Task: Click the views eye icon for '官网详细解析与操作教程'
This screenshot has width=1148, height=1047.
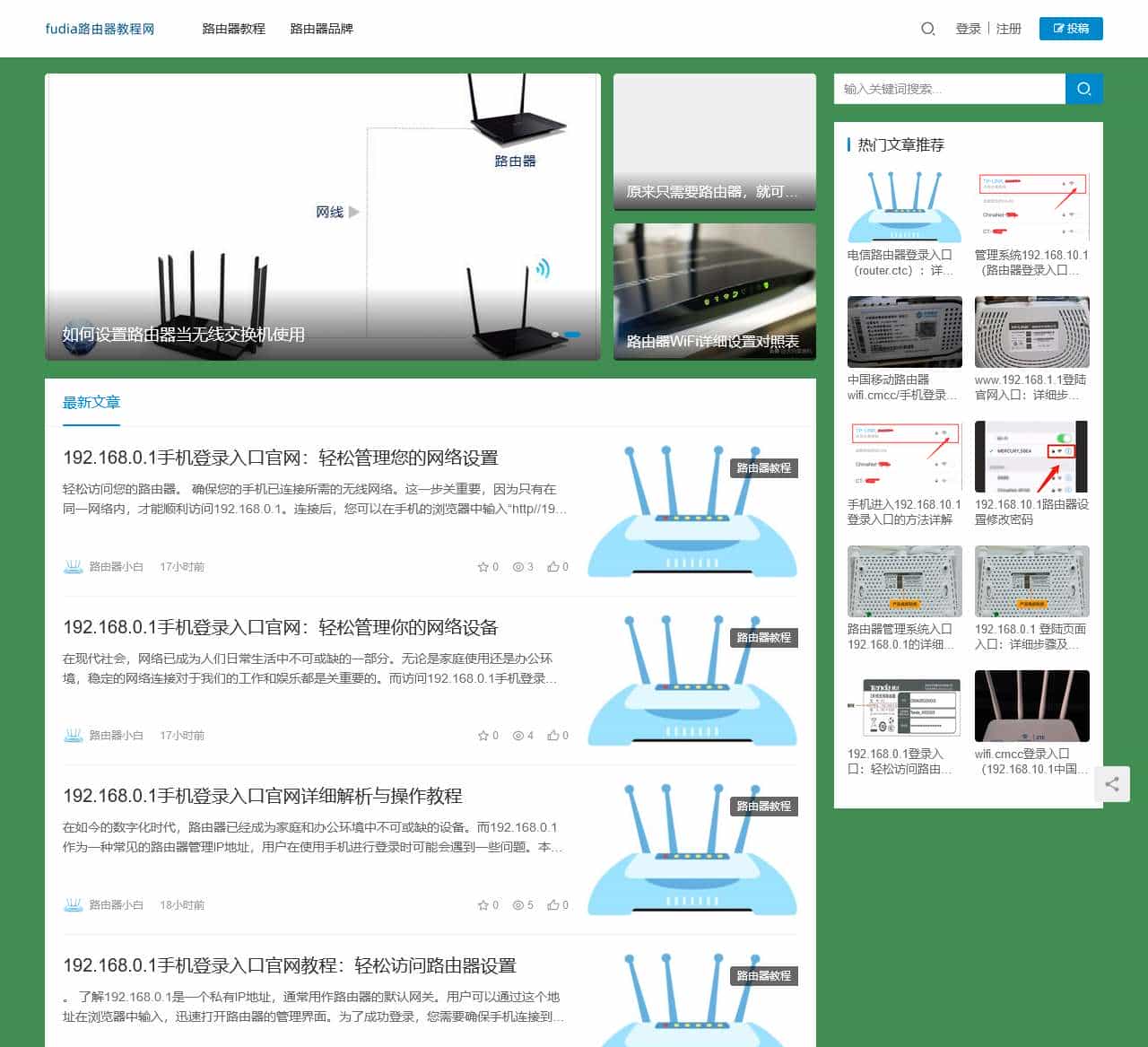Action: pos(517,905)
